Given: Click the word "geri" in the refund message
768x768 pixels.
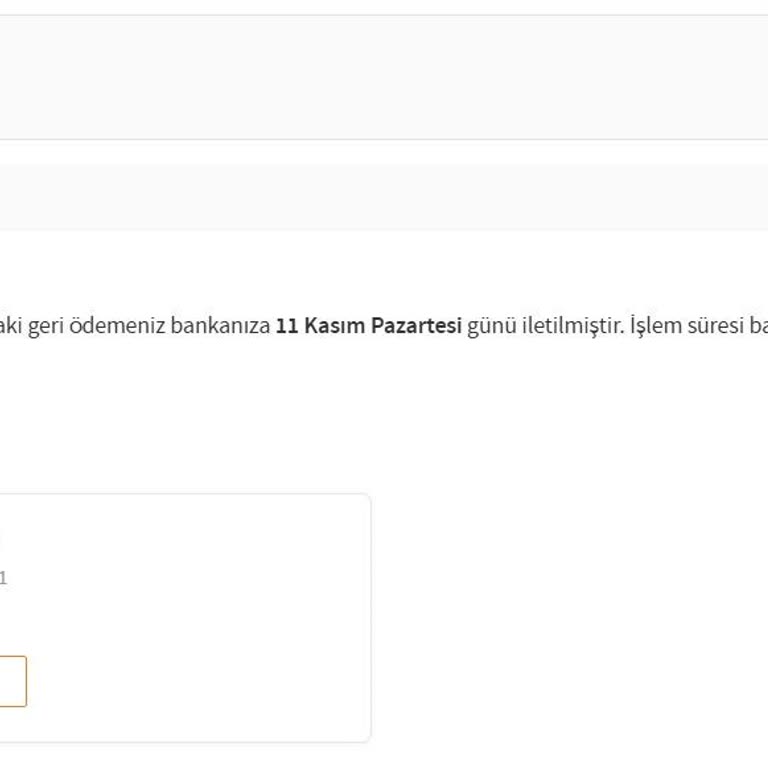Looking at the screenshot, I should click(46, 327).
